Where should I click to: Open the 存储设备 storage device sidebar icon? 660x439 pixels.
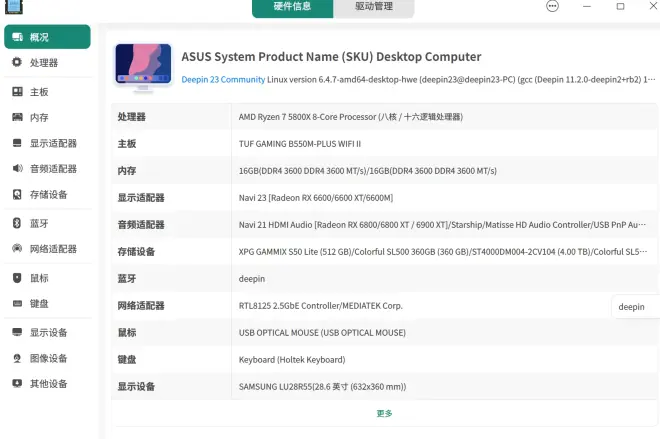point(17,194)
